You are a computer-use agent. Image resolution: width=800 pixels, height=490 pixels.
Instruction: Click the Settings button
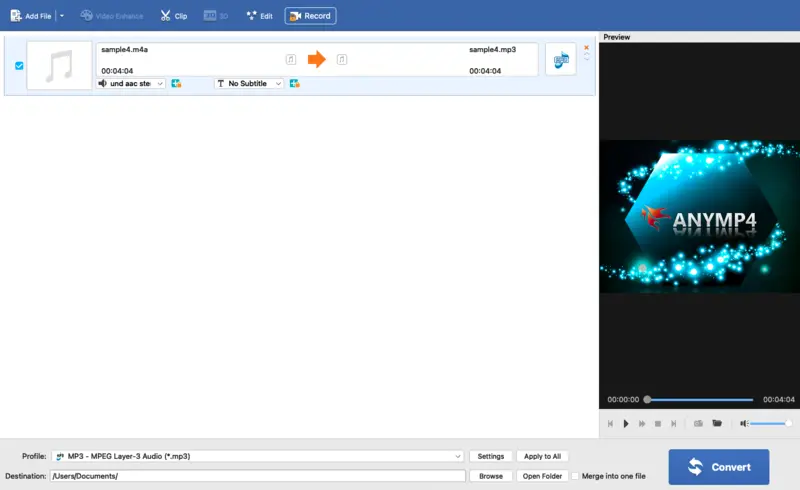point(491,456)
